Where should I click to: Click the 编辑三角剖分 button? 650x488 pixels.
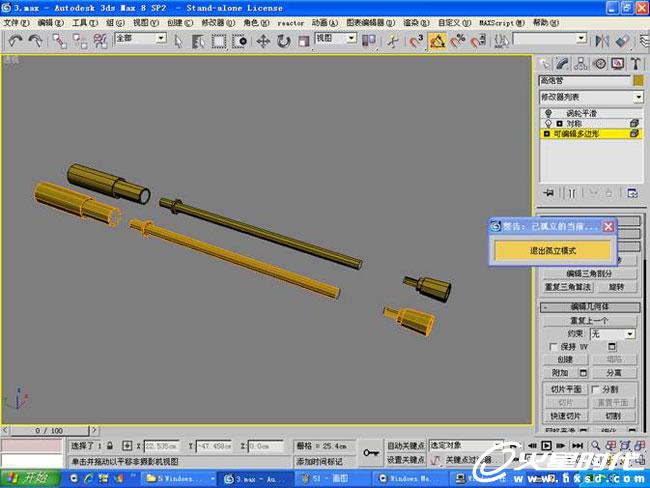click(x=589, y=274)
